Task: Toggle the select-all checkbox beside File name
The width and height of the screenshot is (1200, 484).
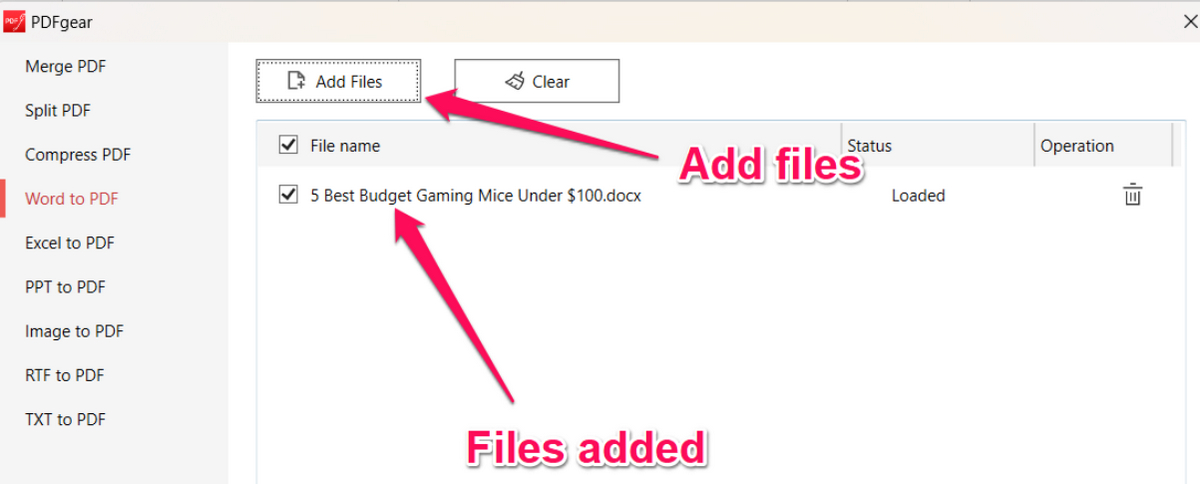Action: coord(288,145)
